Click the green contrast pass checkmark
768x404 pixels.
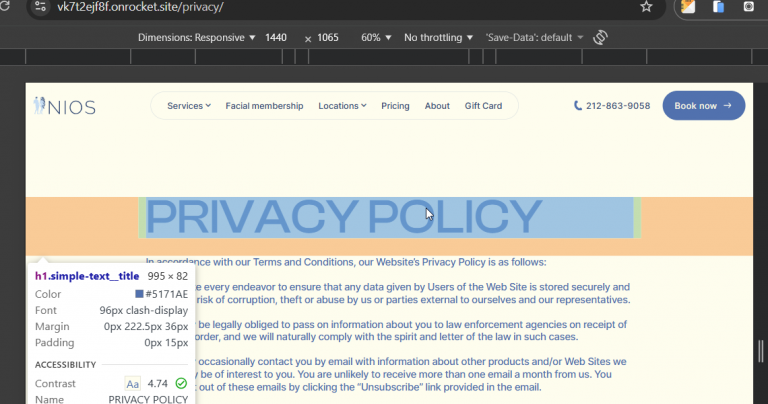pyautogui.click(x=181, y=383)
